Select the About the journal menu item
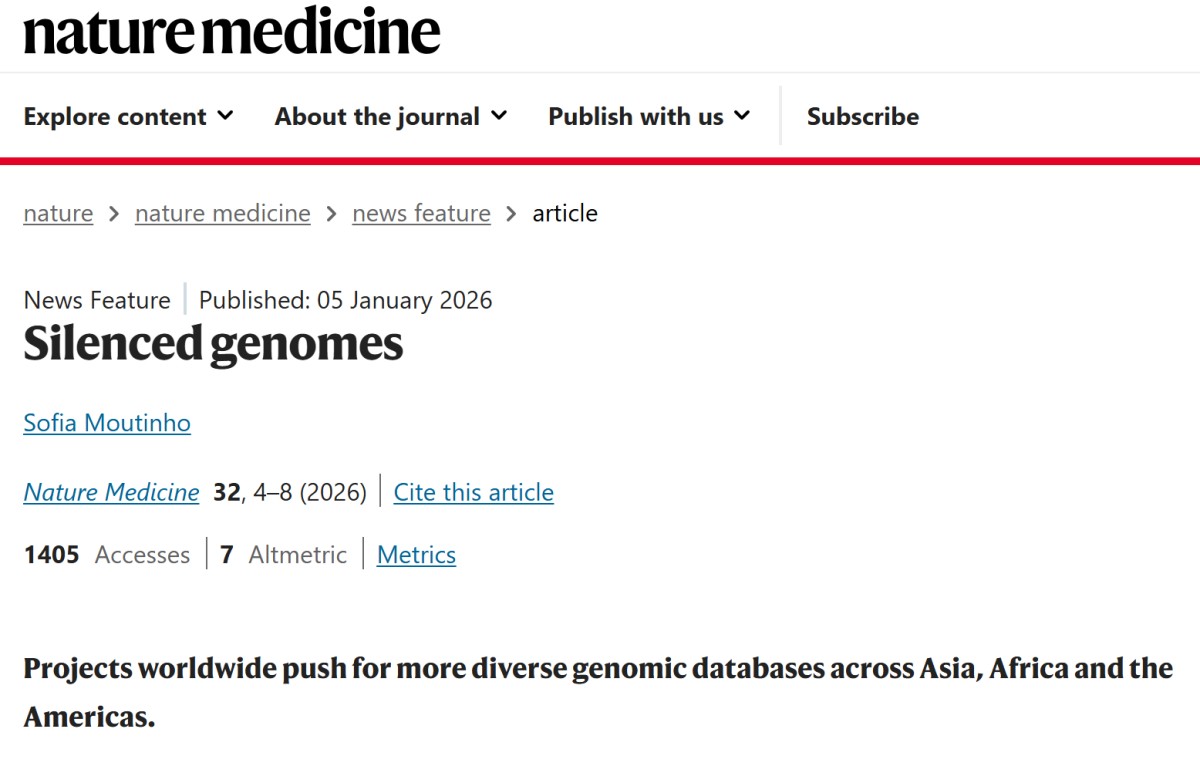 click(377, 116)
